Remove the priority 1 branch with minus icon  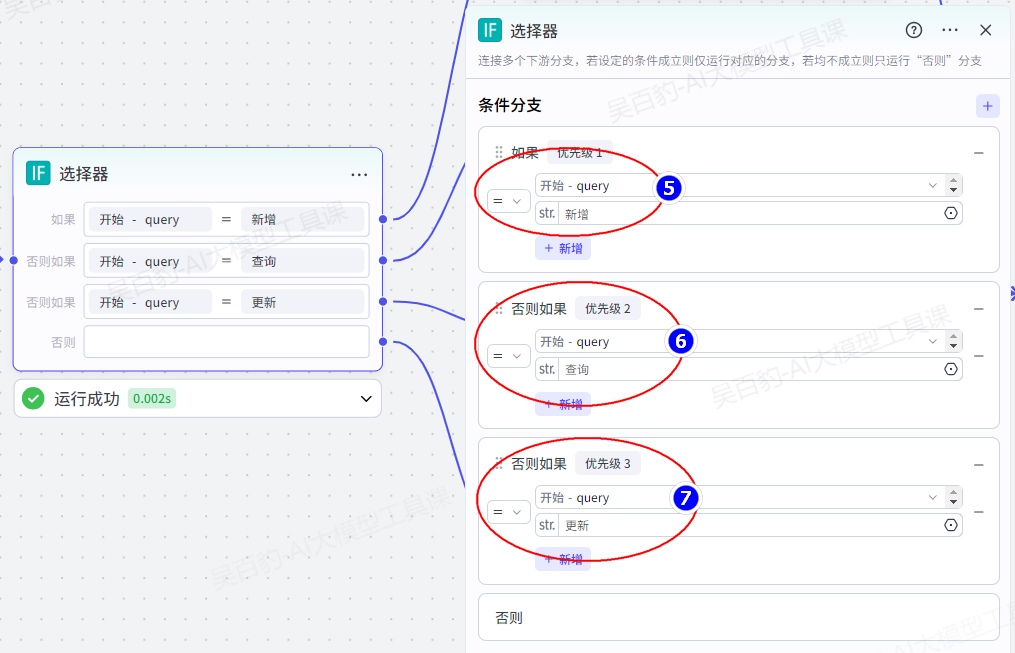pos(979,153)
